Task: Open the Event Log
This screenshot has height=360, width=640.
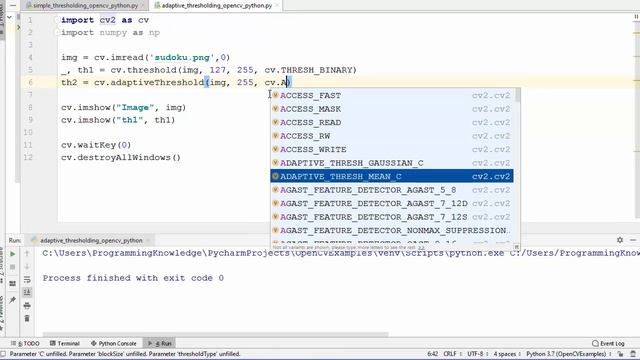Action: point(608,343)
